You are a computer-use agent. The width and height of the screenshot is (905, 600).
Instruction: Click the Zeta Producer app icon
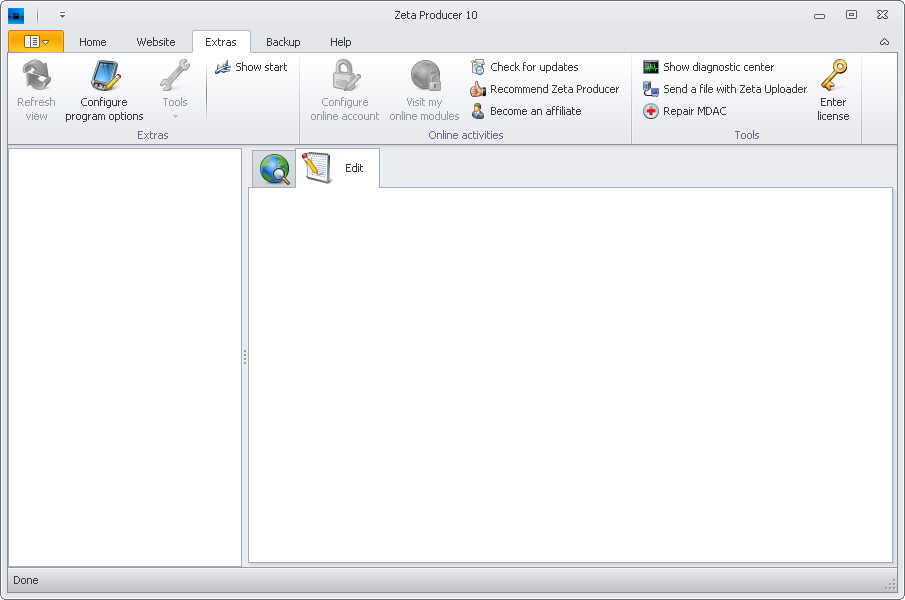(16, 15)
